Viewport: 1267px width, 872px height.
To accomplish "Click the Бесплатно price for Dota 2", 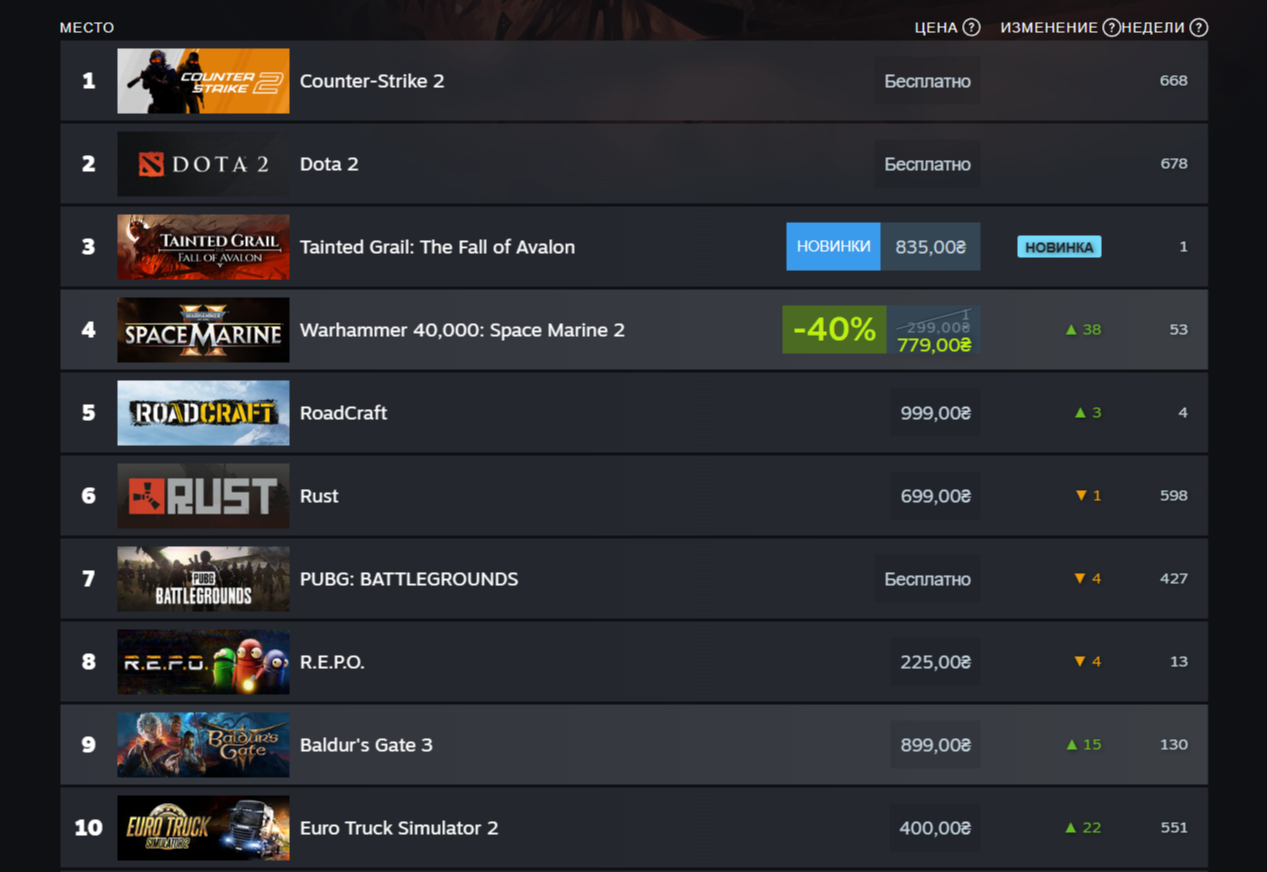I will tap(927, 164).
